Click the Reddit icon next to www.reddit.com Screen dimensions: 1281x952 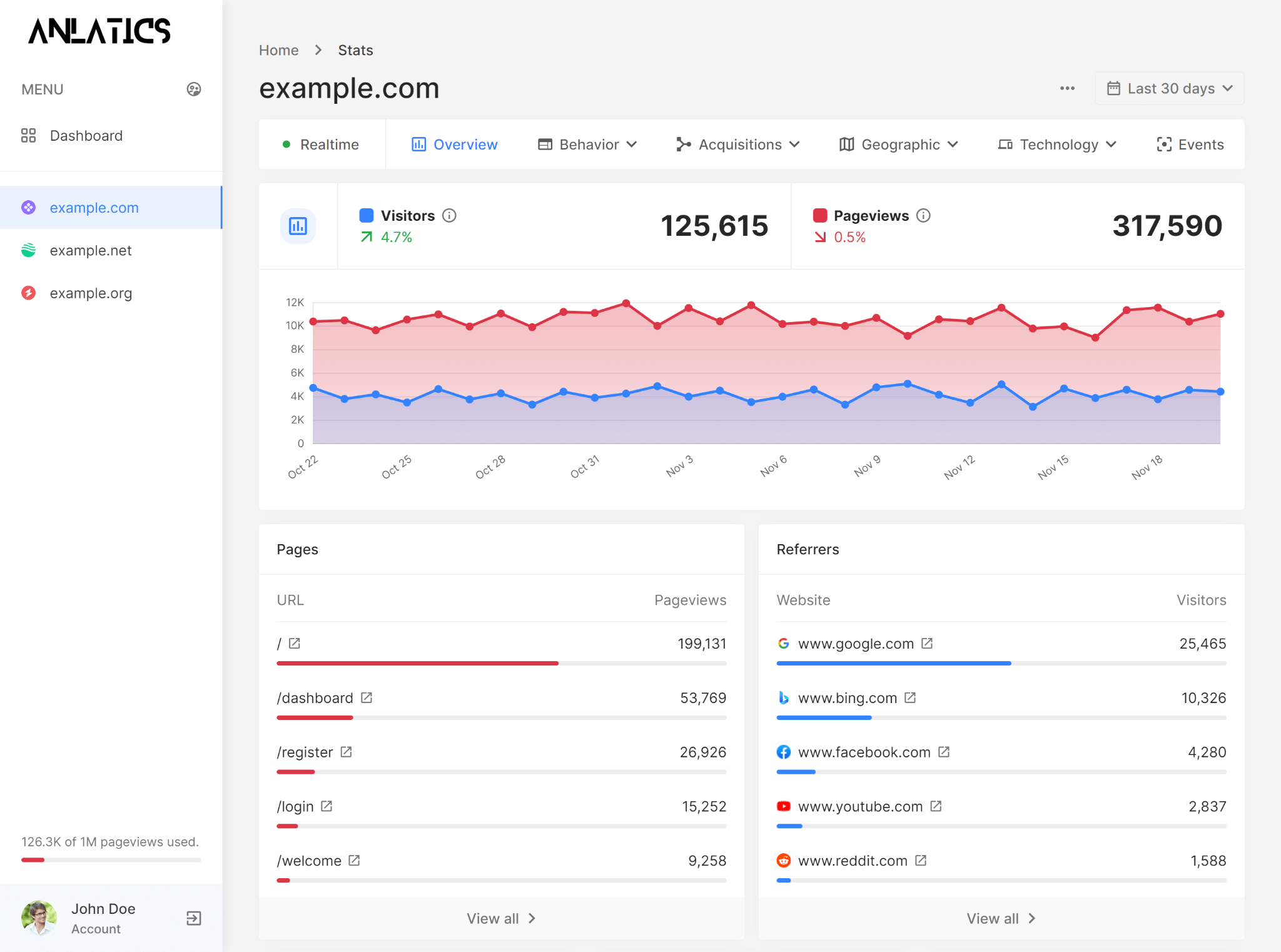point(784,860)
